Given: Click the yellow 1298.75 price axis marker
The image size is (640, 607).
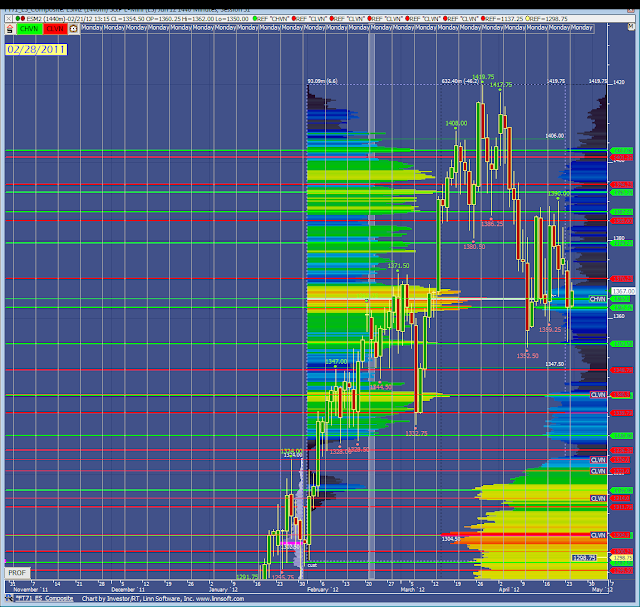Looking at the screenshot, I should click(x=621, y=558).
